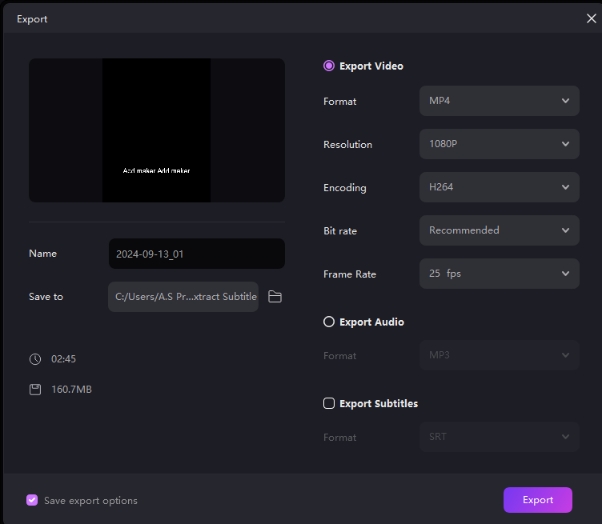Enable the Export Subtitles checkbox
The width and height of the screenshot is (602, 524).
[329, 403]
